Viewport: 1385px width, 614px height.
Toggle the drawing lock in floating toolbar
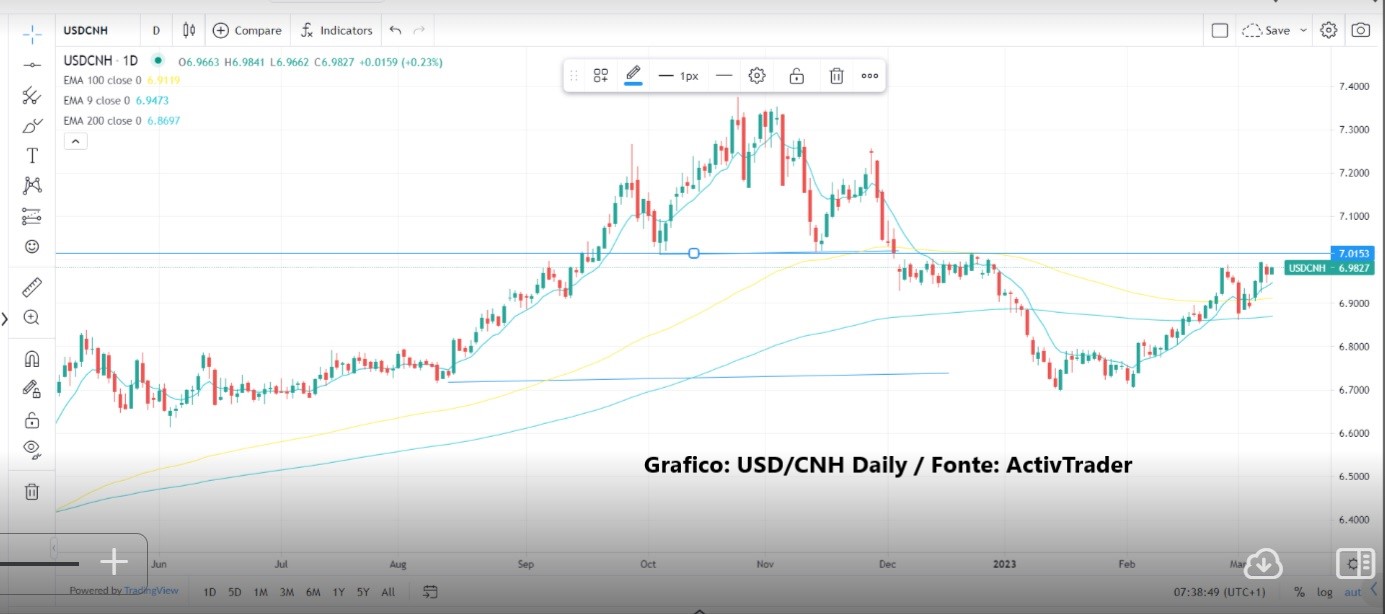pyautogui.click(x=796, y=75)
